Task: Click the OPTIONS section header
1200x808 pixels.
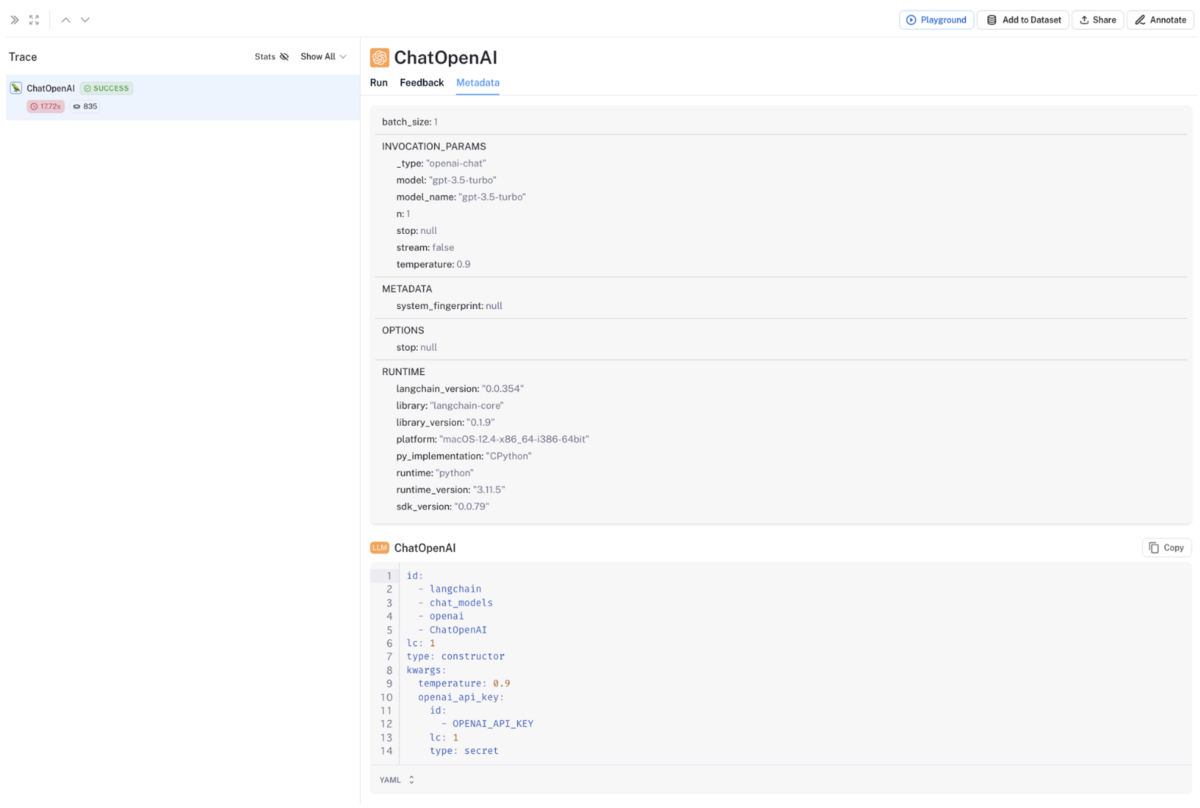Action: coord(403,330)
